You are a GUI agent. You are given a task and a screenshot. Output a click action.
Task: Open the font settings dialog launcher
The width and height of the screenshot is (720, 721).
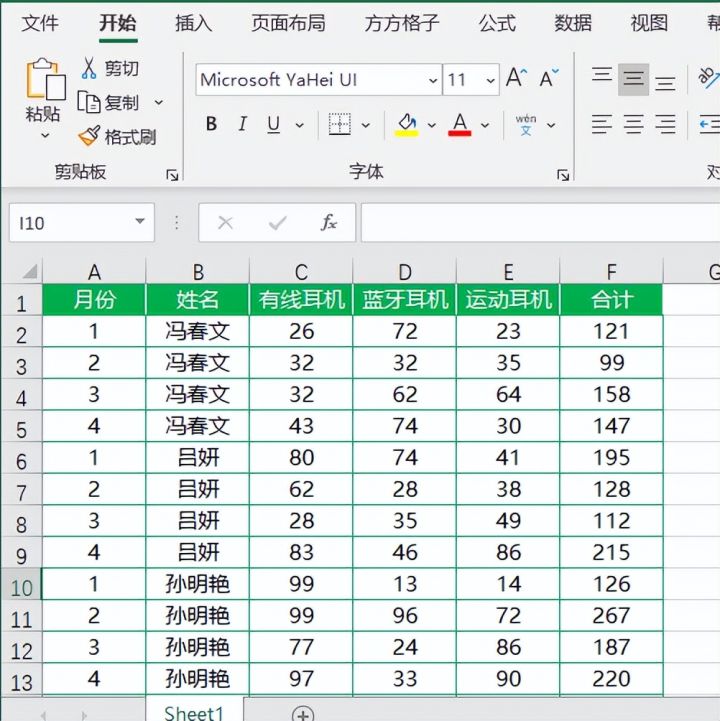[x=563, y=175]
